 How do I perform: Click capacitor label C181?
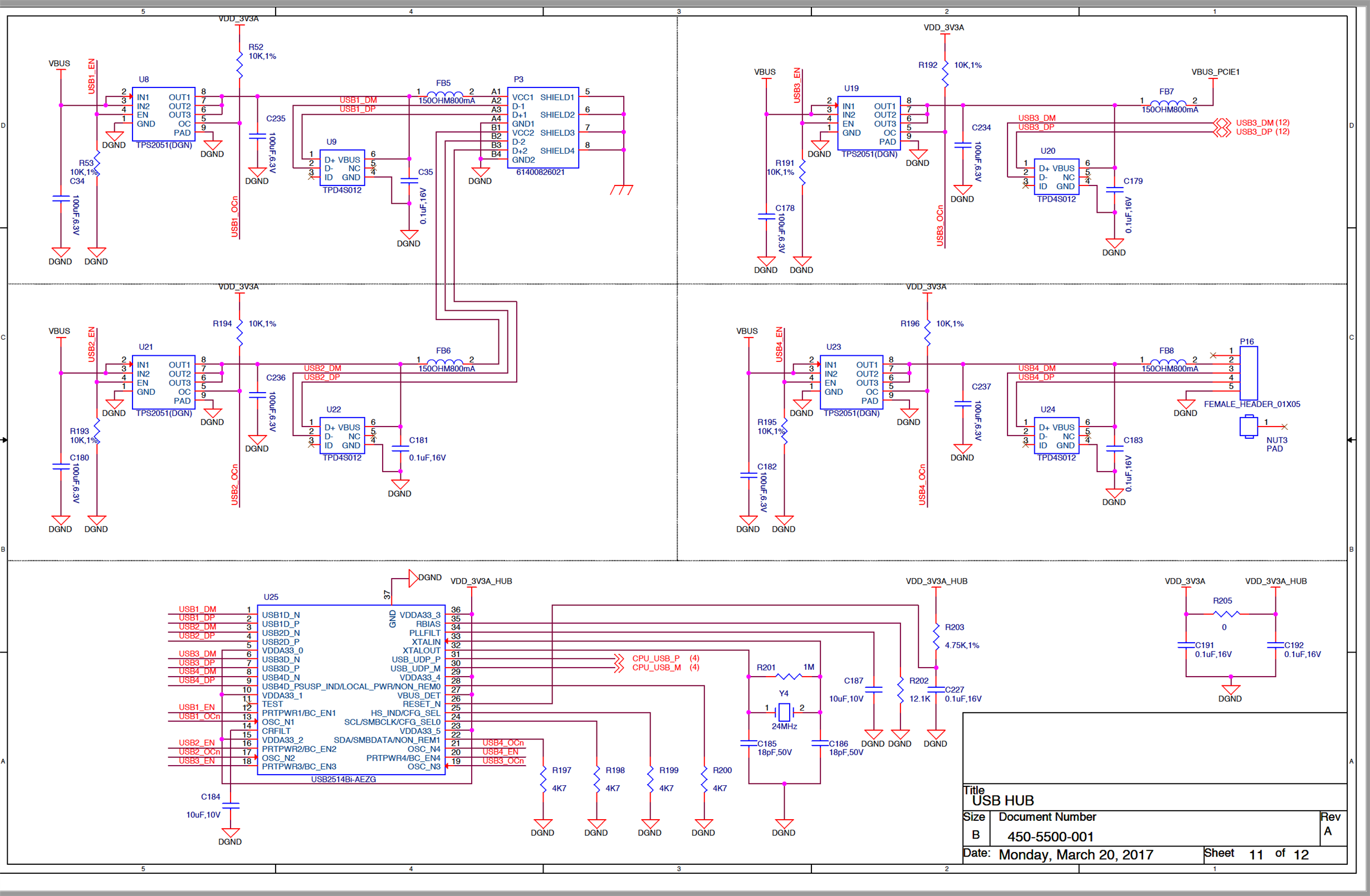pyautogui.click(x=418, y=440)
